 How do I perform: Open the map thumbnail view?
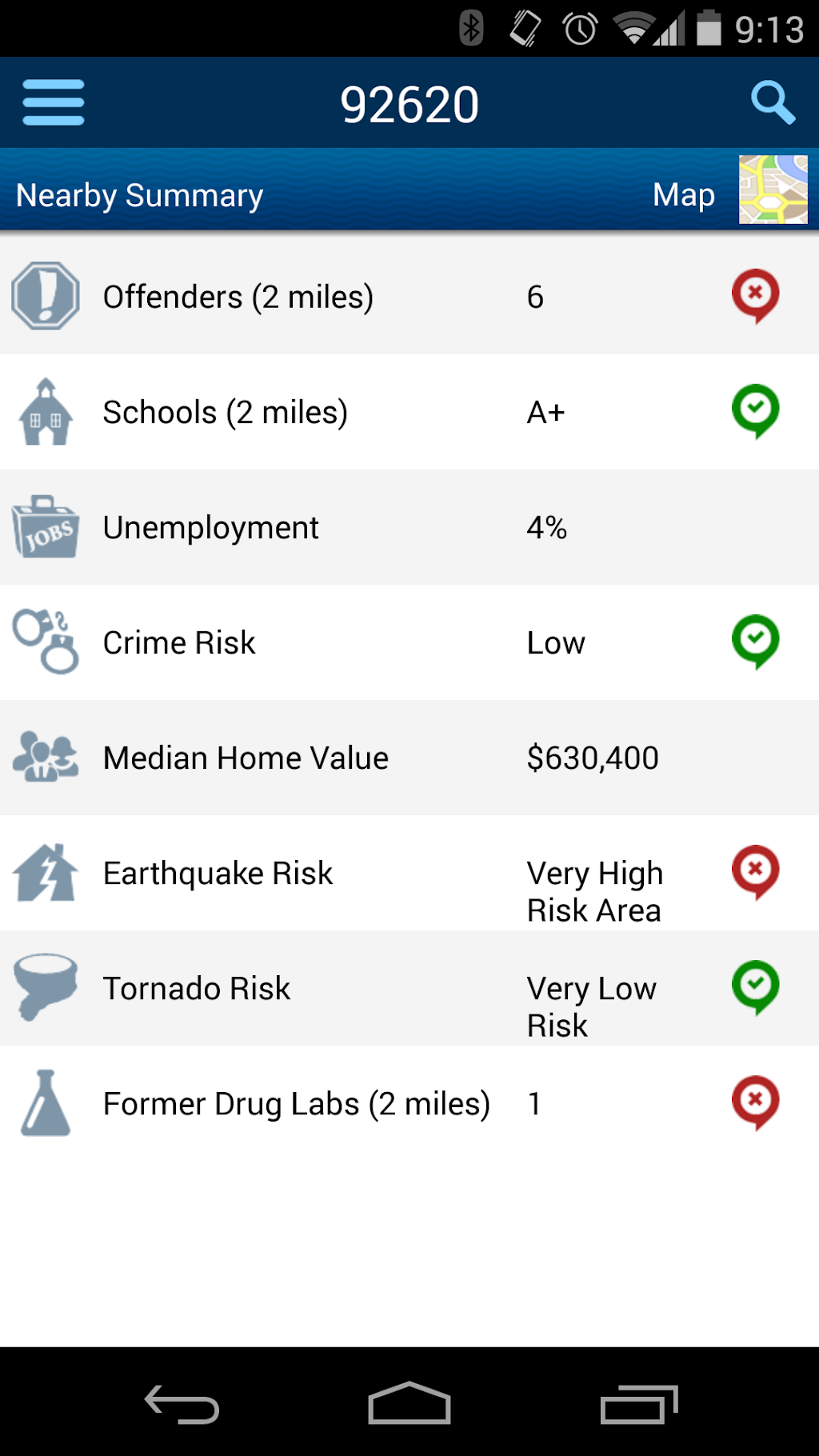(x=773, y=190)
